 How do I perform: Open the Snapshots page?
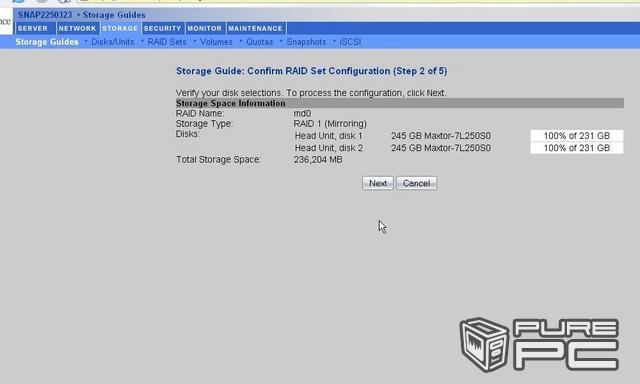coord(306,42)
